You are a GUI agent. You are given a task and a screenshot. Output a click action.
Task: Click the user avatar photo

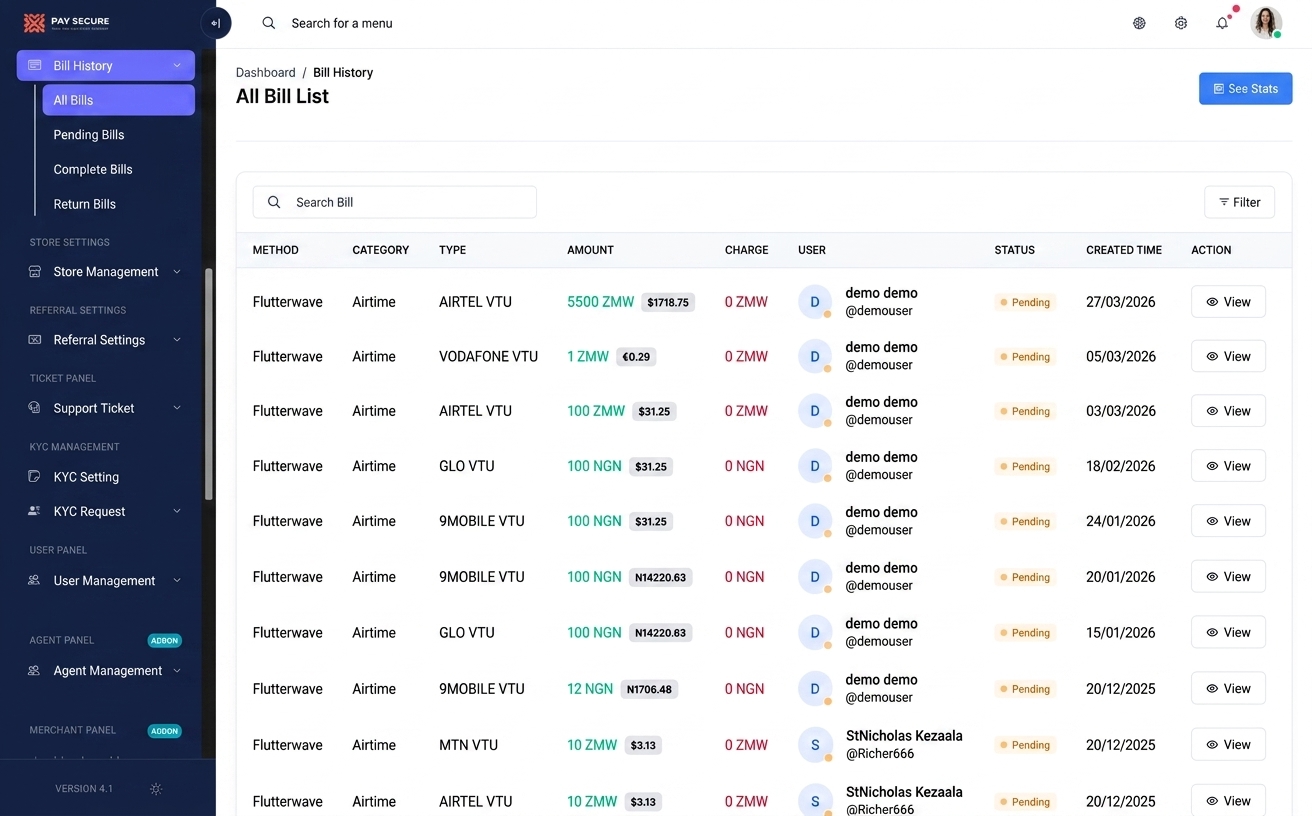[1266, 23]
